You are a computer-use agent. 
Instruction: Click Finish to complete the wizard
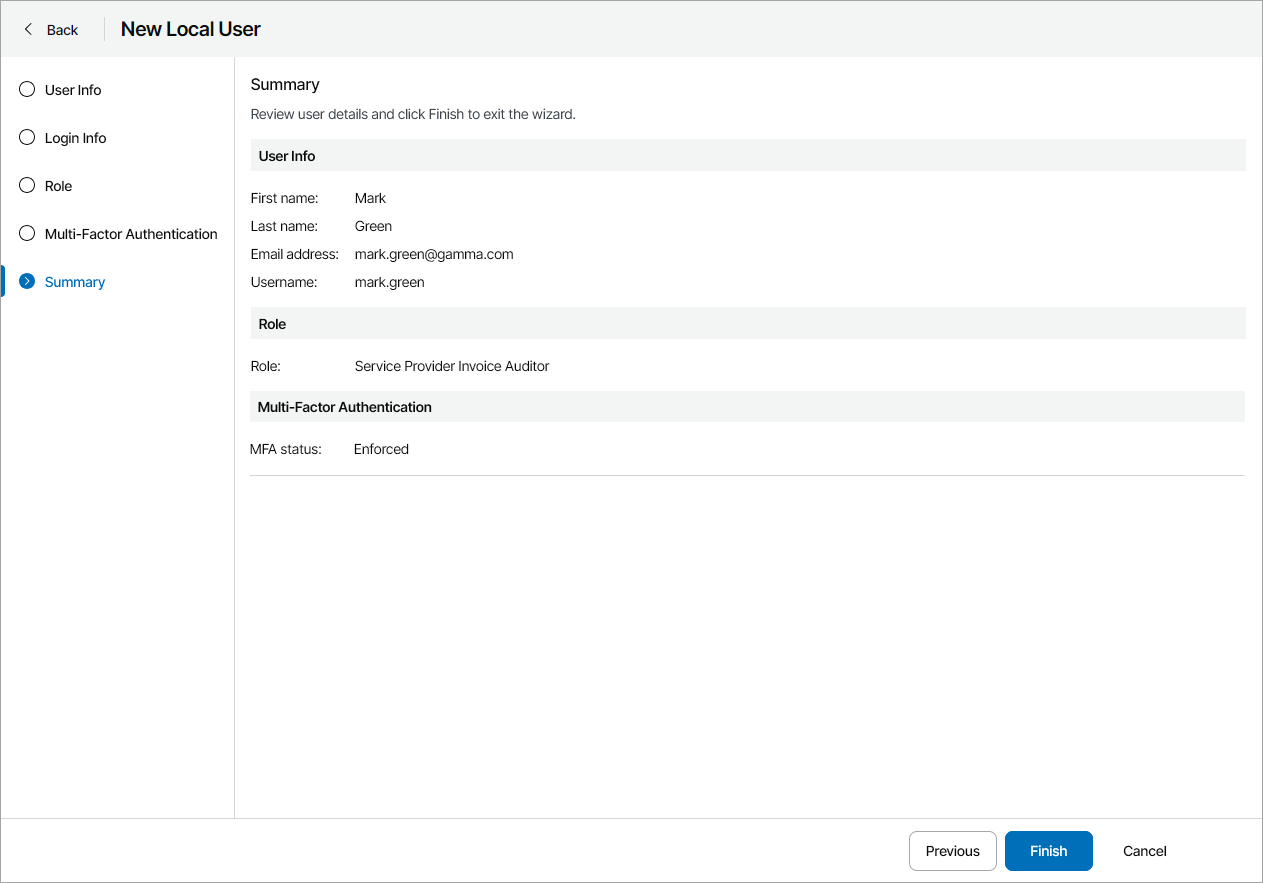[1048, 851]
